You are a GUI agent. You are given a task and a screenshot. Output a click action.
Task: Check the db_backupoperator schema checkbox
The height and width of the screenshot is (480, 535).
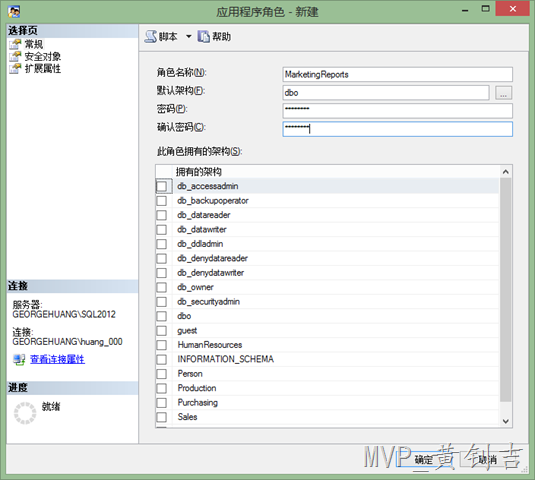coord(162,201)
